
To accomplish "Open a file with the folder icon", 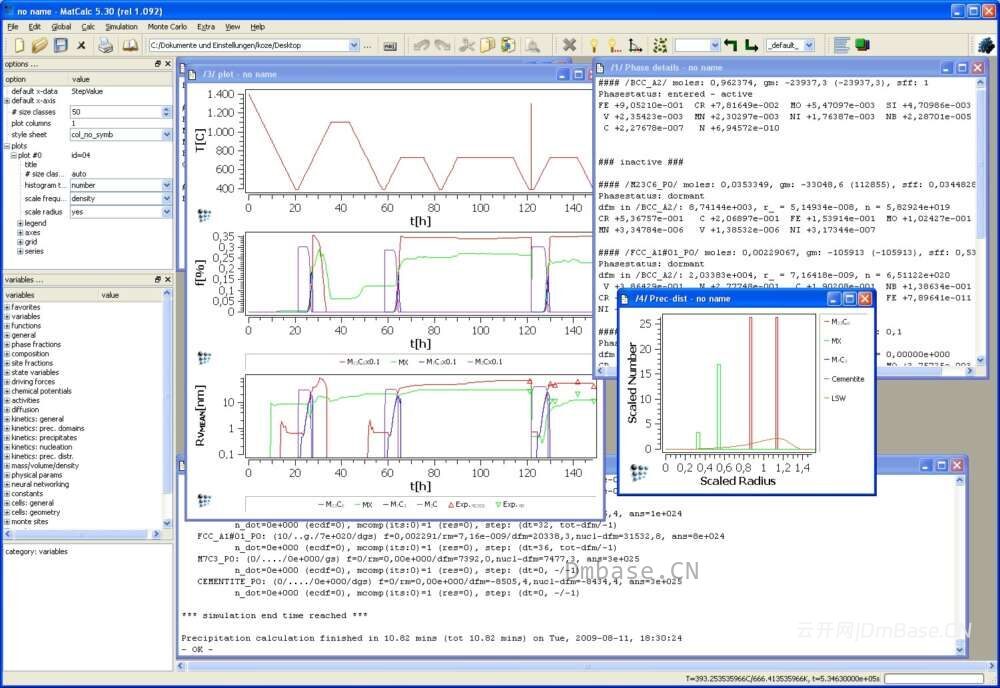I will [x=40, y=45].
